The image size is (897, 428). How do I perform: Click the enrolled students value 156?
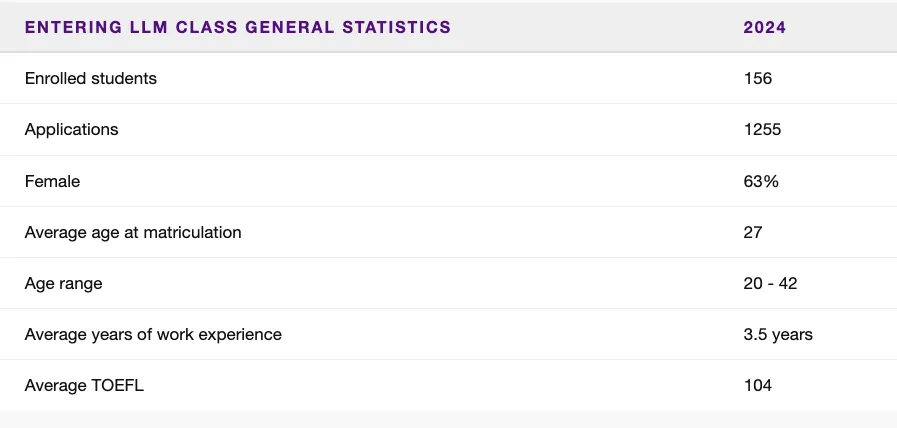click(x=758, y=78)
